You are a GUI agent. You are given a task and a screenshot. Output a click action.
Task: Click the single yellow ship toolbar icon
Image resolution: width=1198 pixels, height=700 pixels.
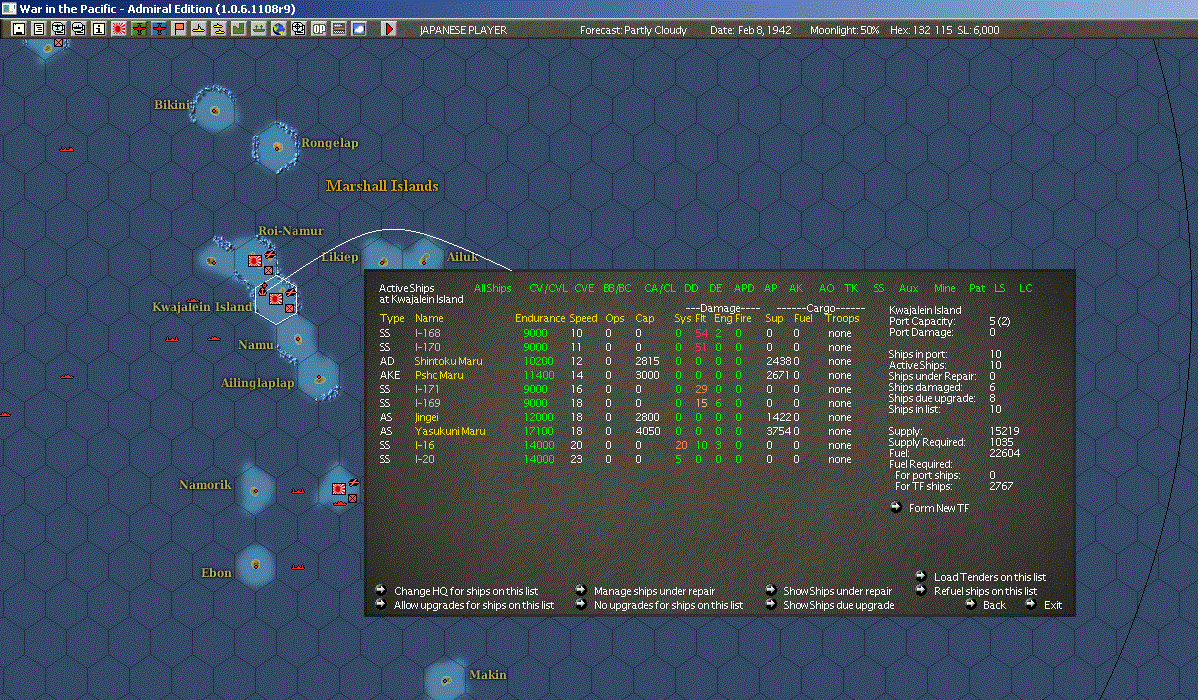(199, 29)
